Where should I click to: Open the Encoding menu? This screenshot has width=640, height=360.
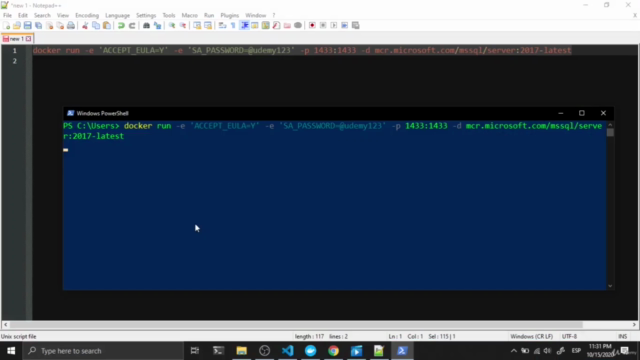coord(87,15)
